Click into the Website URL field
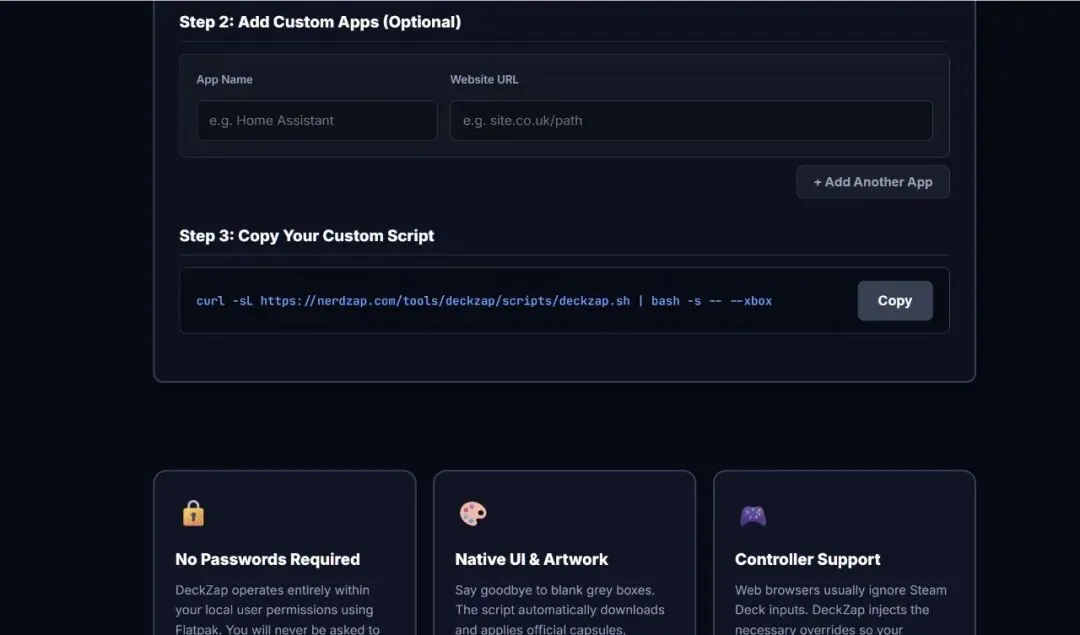 click(x=691, y=120)
